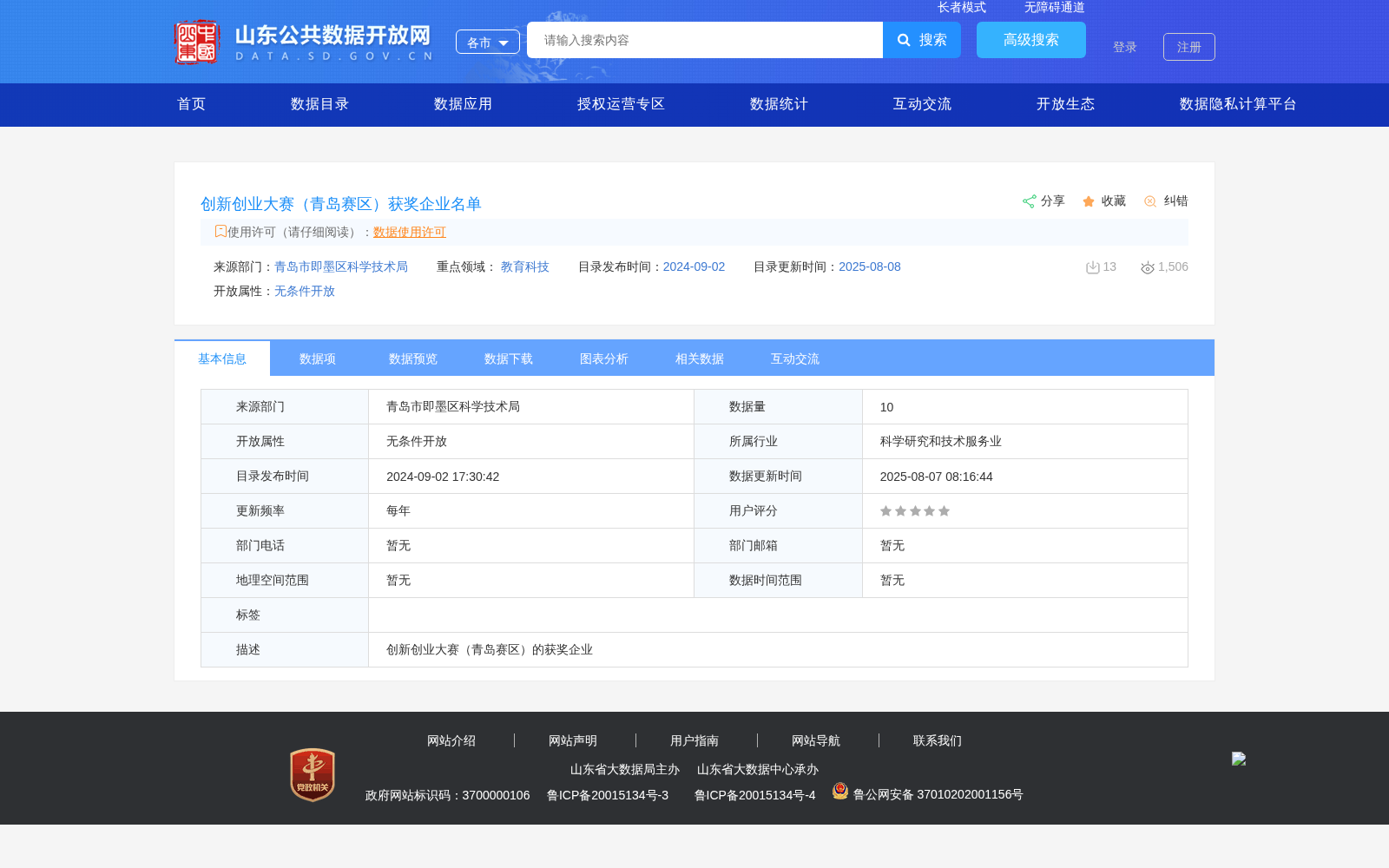Viewport: 1389px width, 868px height.
Task: Open 数据统计 navigation item
Action: [x=779, y=104]
